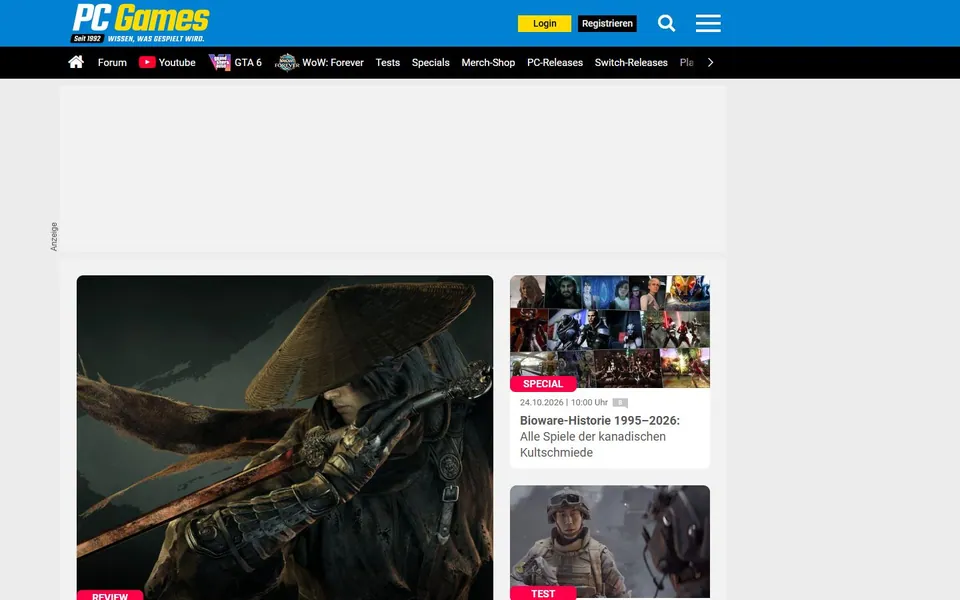Screen dimensions: 960x600
Task: Click the Anzeige label beside the ad
Action: coord(54,236)
